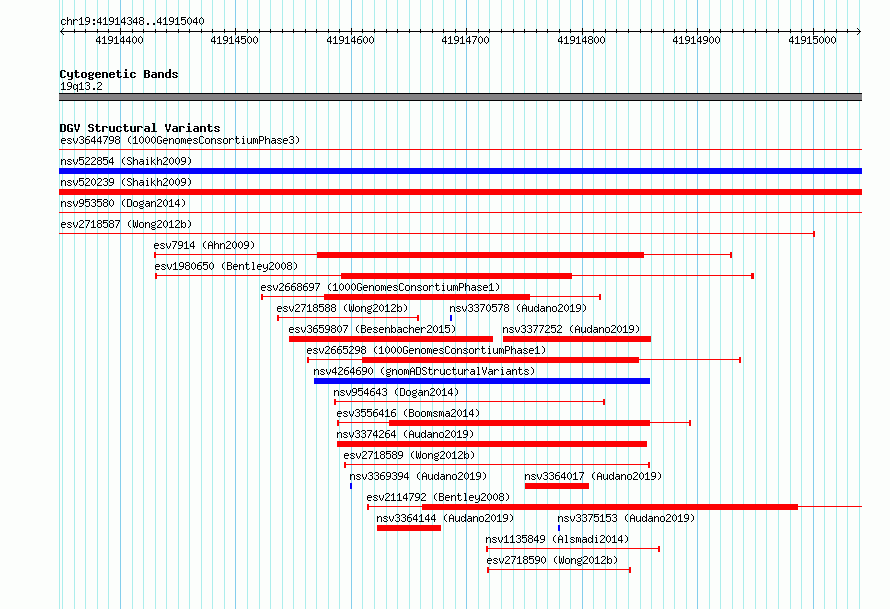Click the 19q13.2 band label
Viewport: 890px width, 609px height.
(81, 86)
